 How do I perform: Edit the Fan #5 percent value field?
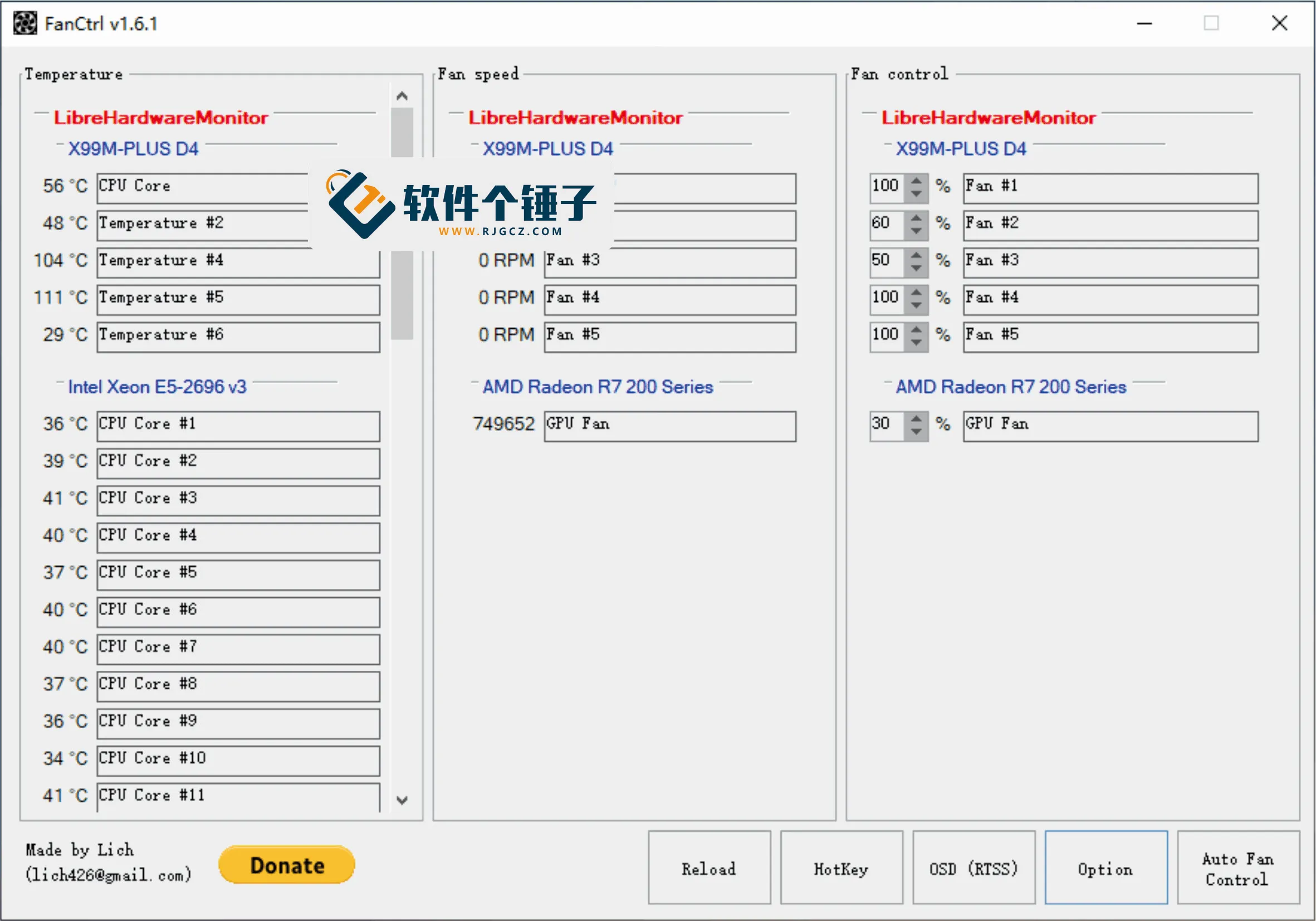tap(887, 337)
